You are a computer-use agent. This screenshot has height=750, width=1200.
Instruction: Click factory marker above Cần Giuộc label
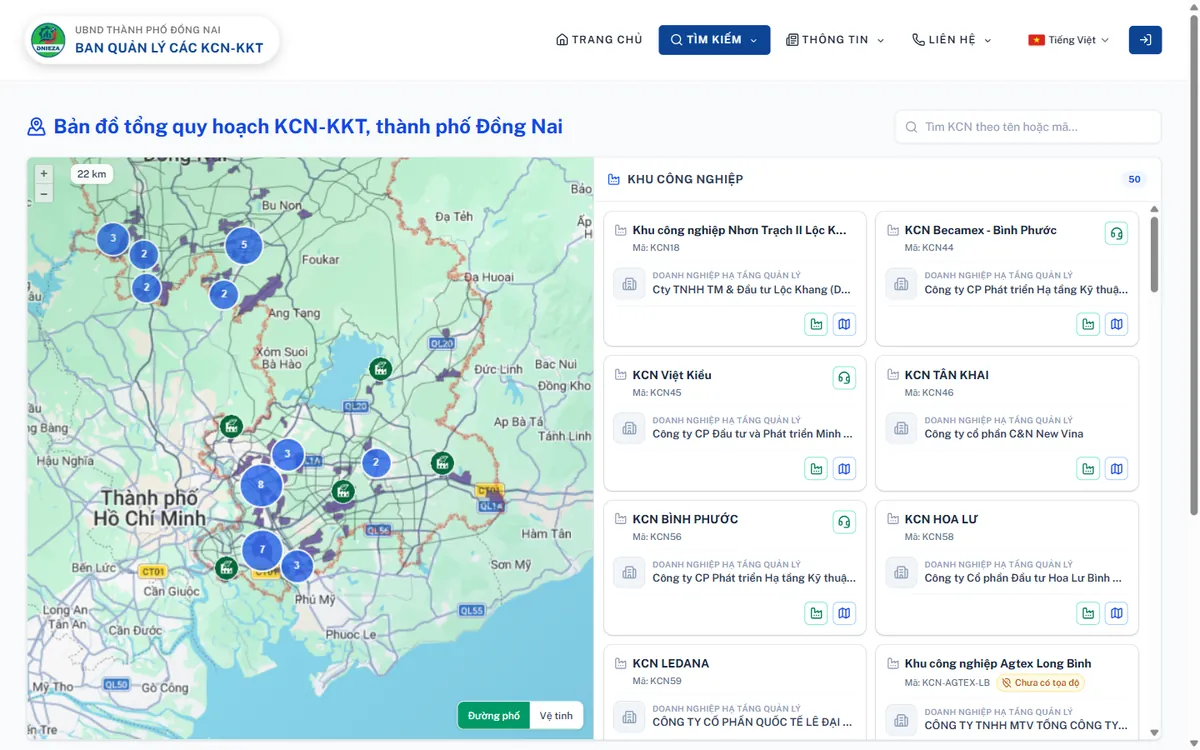tap(227, 568)
